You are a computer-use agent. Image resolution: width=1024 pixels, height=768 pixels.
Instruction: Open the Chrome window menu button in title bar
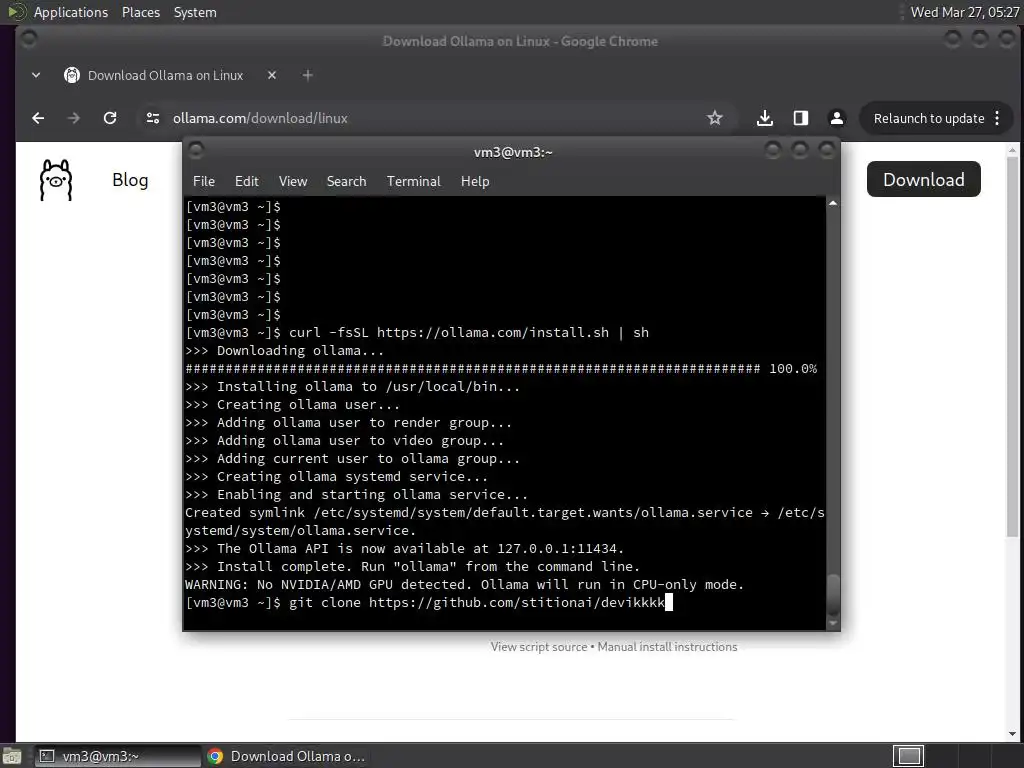tap(29, 40)
